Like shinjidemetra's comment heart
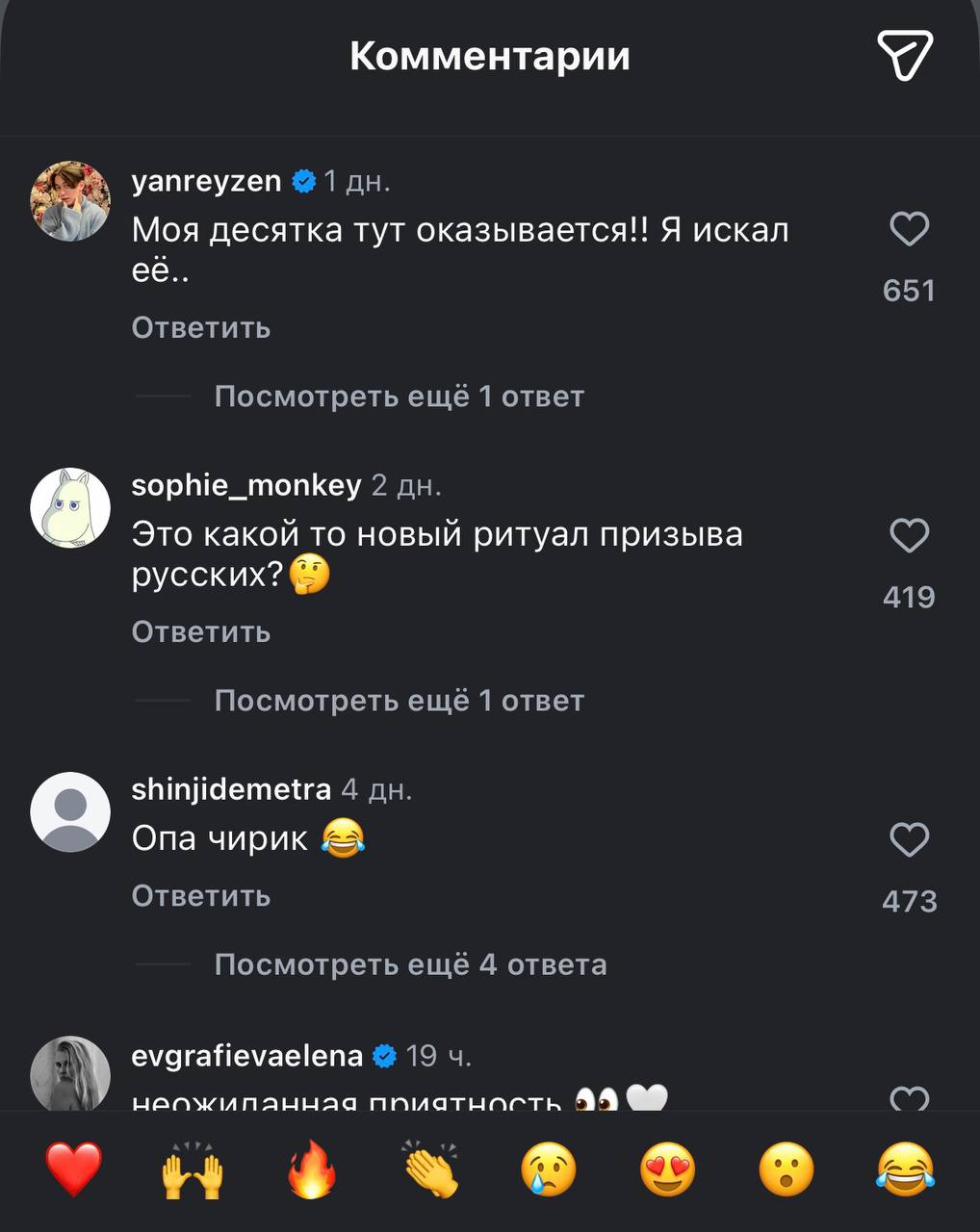 tap(909, 840)
